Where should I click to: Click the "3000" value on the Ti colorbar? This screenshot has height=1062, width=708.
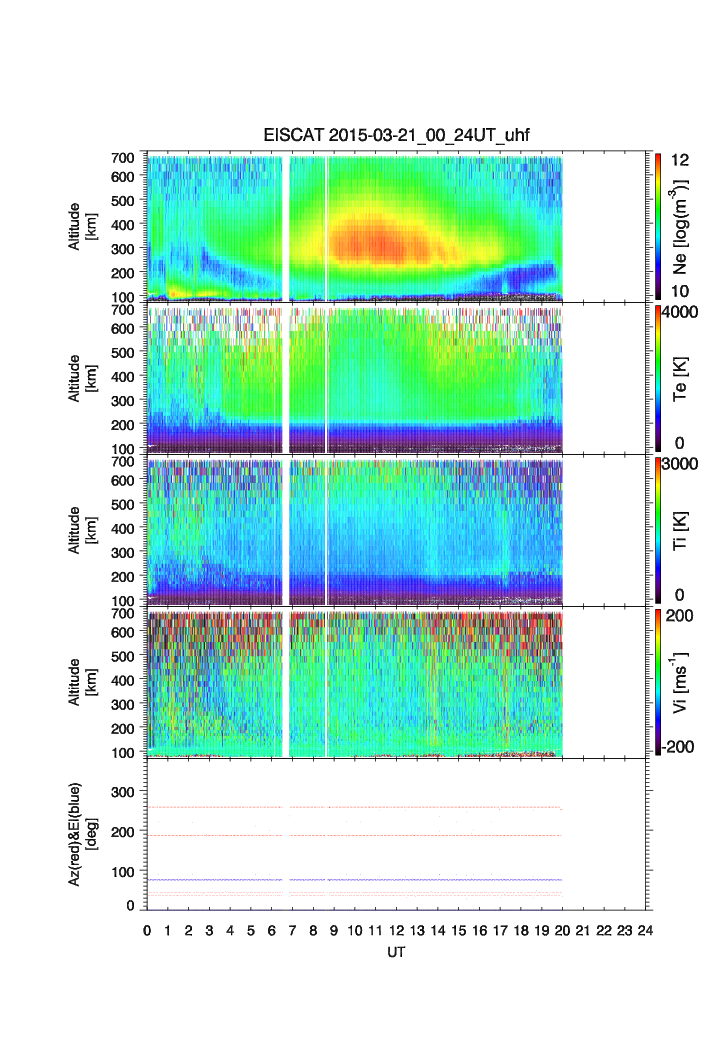pos(680,464)
